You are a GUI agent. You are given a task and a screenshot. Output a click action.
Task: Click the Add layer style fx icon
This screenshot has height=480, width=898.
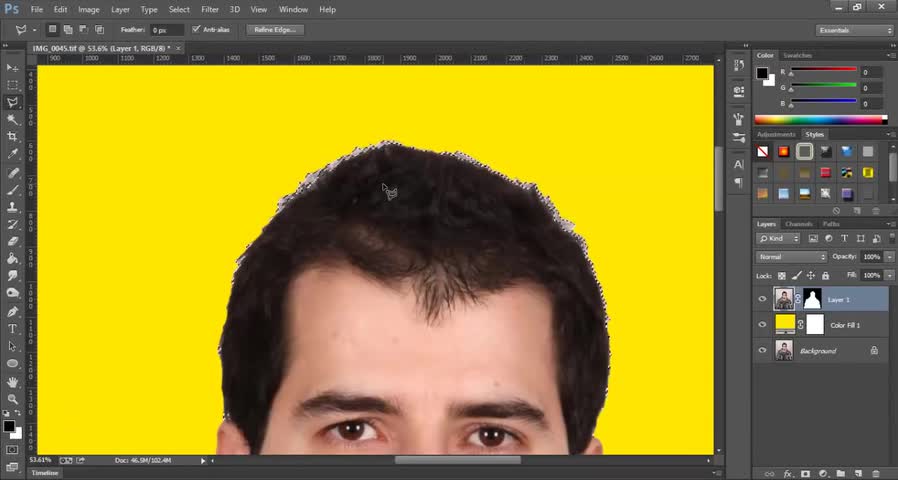point(788,474)
